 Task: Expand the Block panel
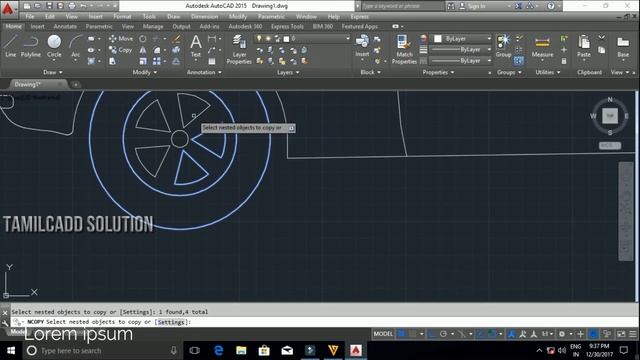coord(371,72)
